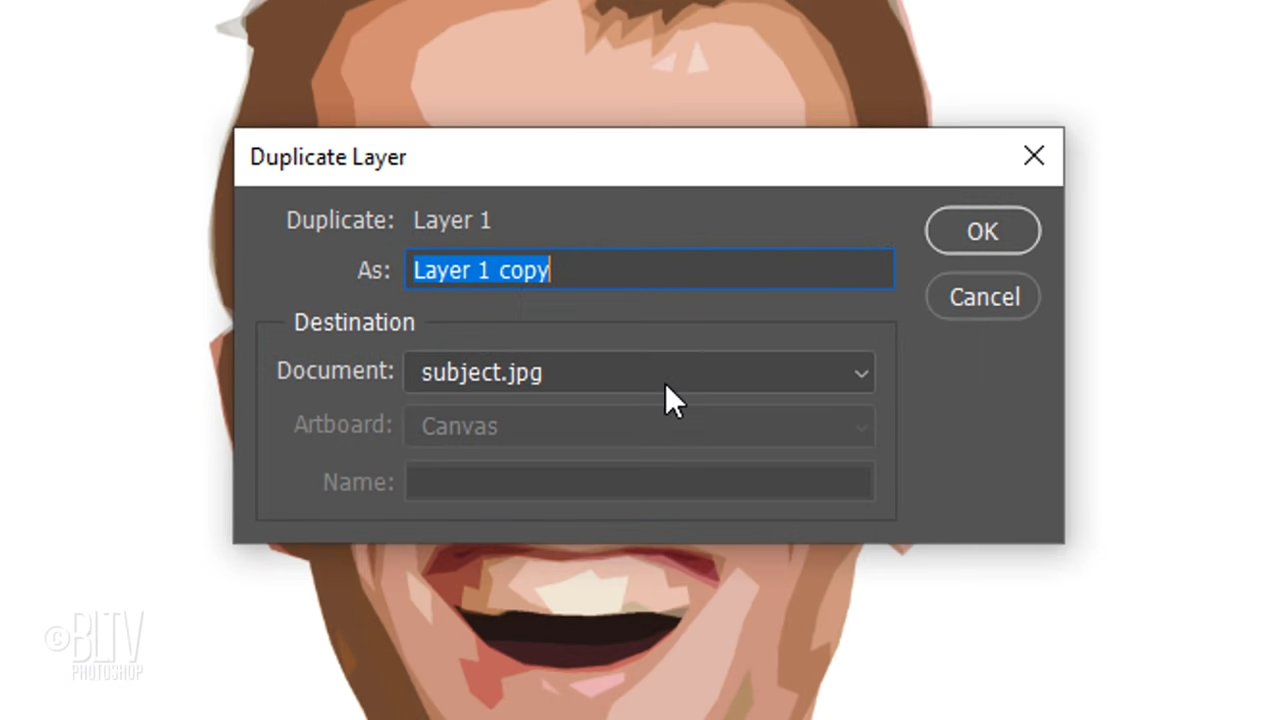Viewport: 1280px width, 720px height.
Task: Cancel the Duplicate Layer dialog
Action: tap(983, 297)
